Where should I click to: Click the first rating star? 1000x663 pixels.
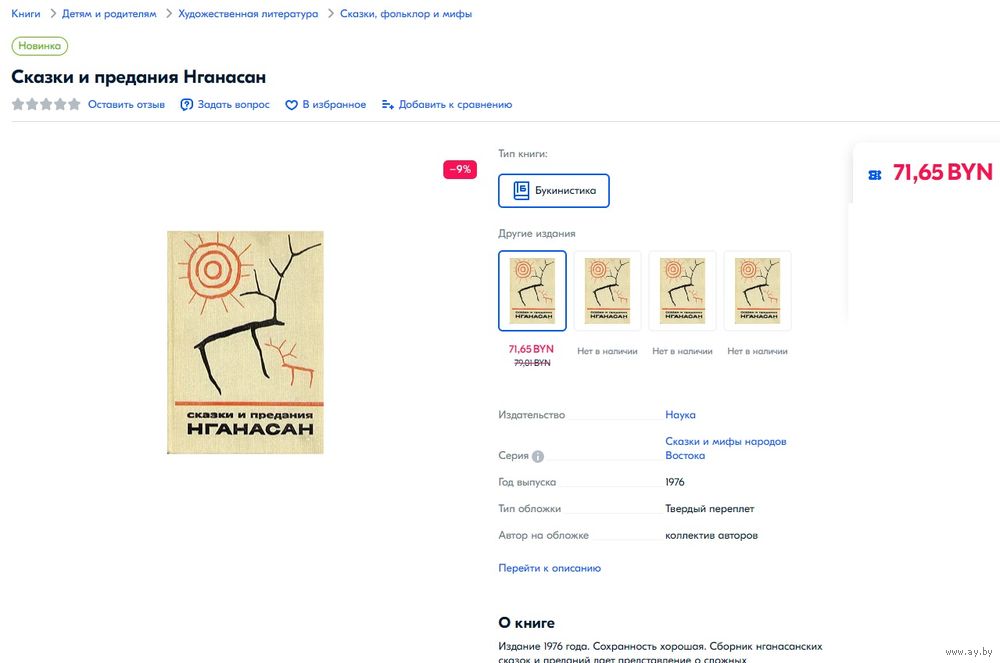tap(18, 104)
